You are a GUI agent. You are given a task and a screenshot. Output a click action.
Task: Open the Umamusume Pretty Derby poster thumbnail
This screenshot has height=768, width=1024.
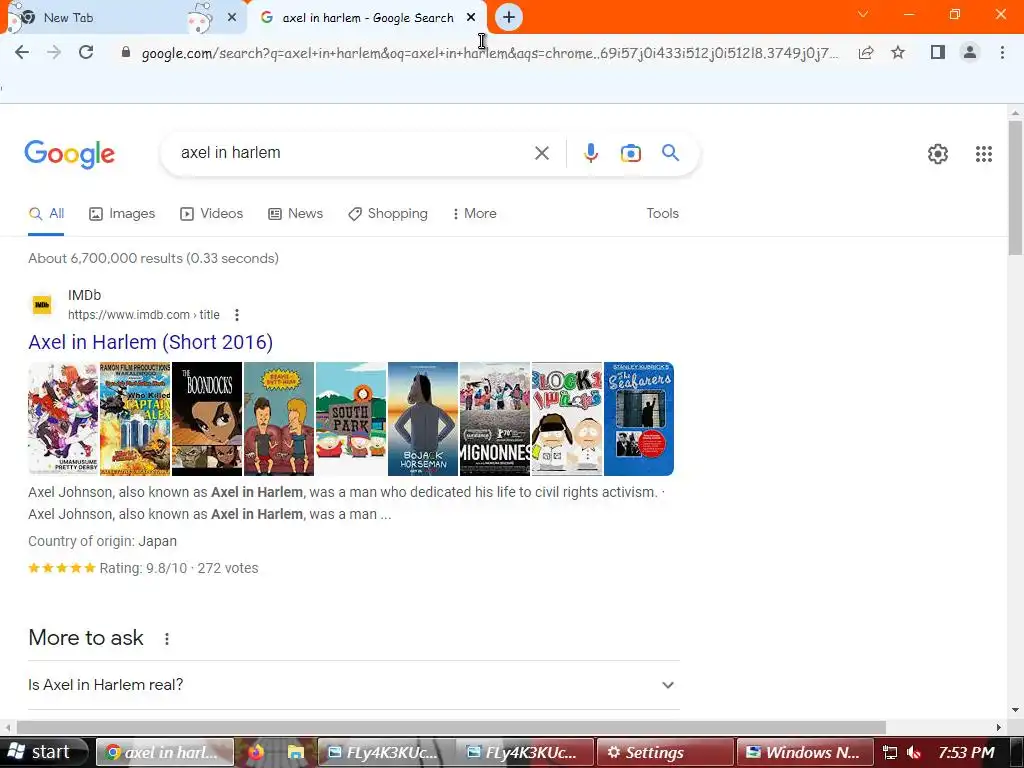pyautogui.click(x=63, y=419)
